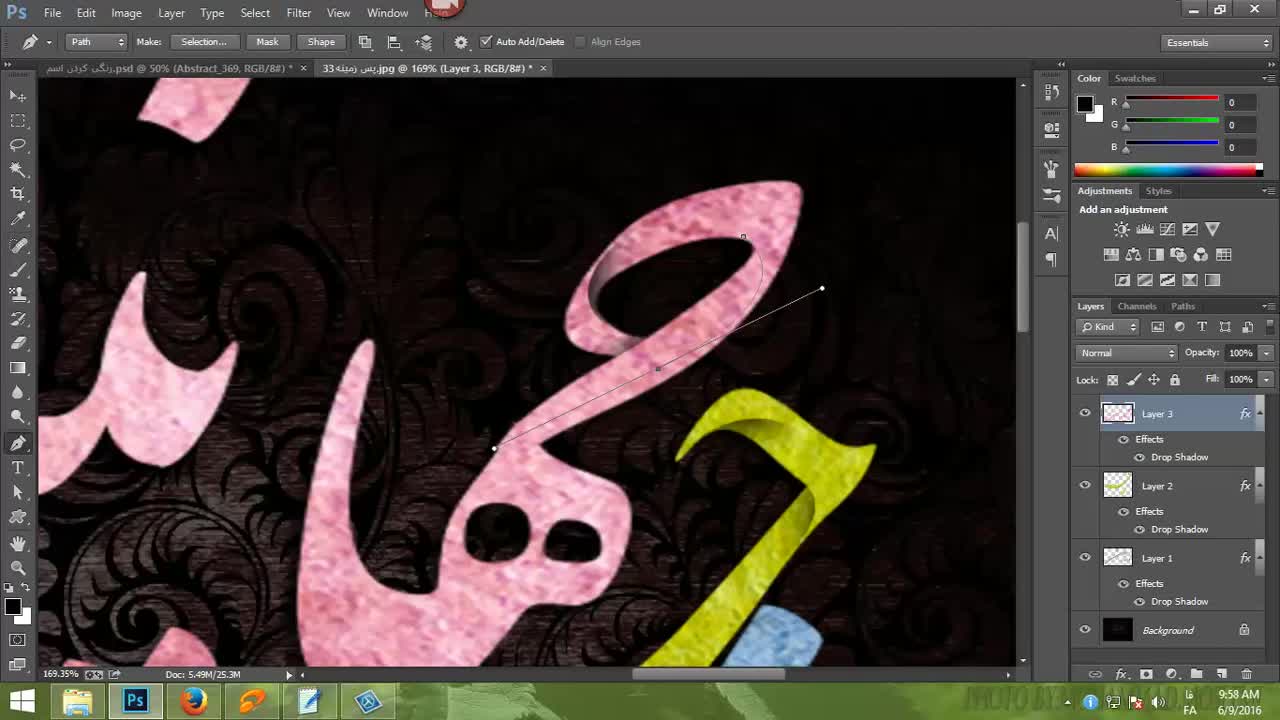Pick the Eyedropper tool

click(x=18, y=219)
